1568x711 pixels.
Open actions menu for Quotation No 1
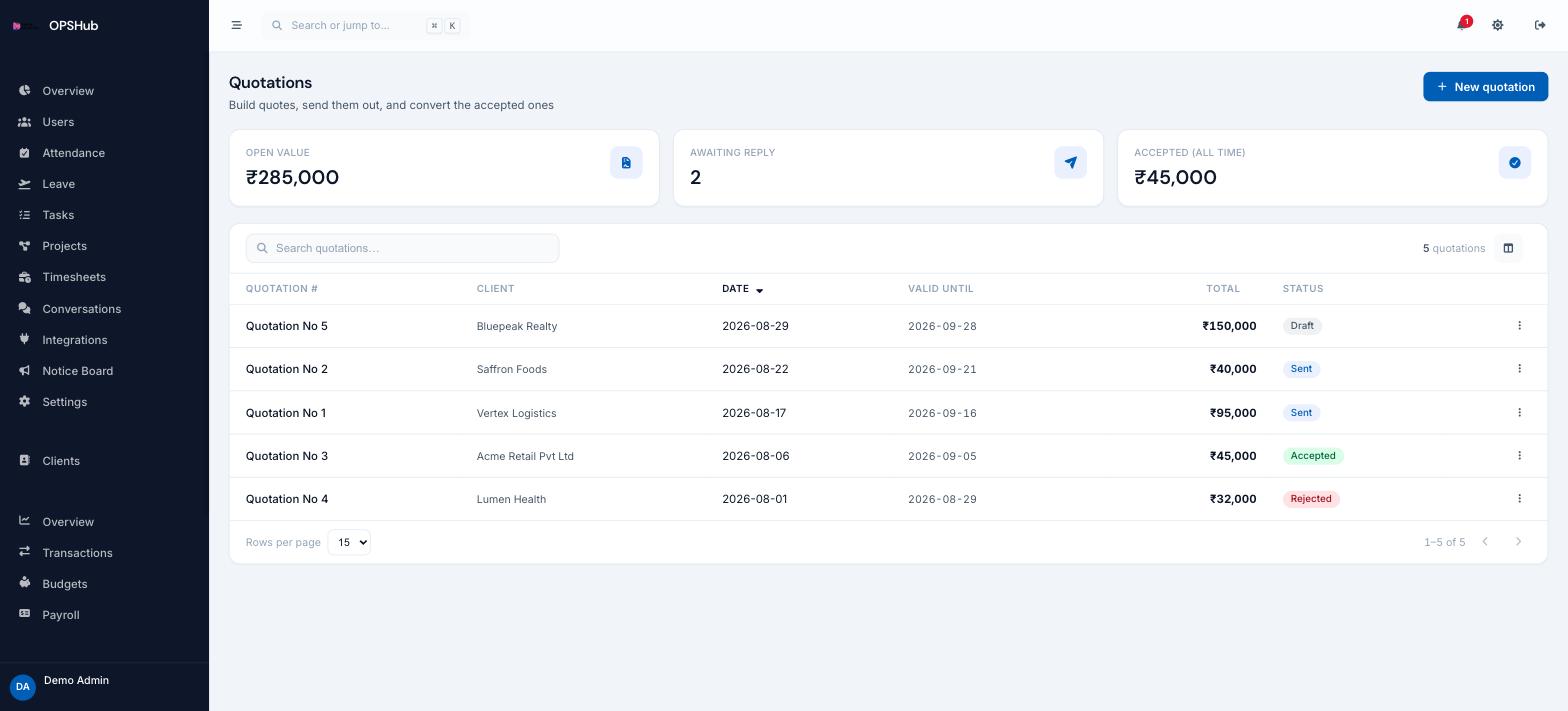(x=1519, y=412)
